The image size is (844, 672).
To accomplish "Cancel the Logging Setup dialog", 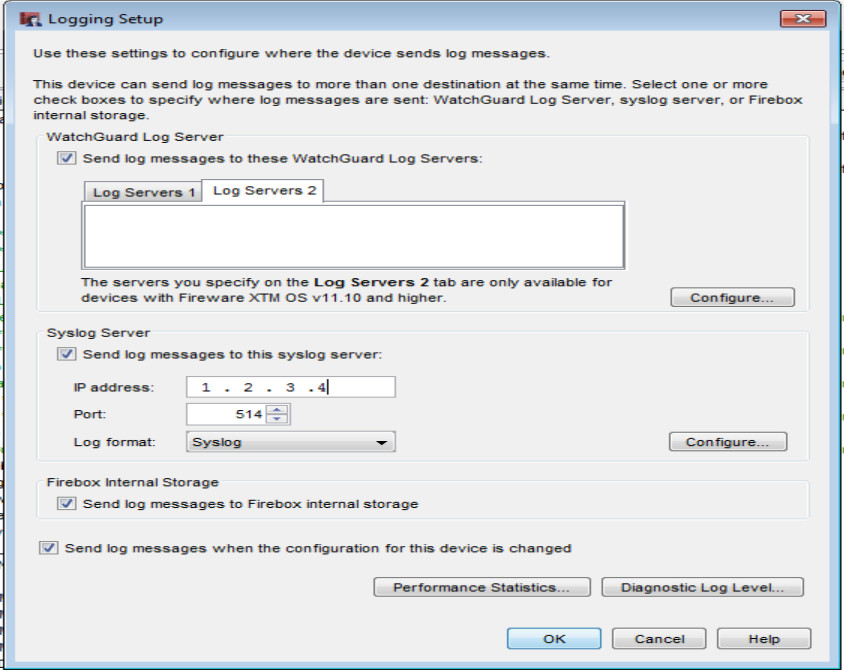I will (659, 639).
